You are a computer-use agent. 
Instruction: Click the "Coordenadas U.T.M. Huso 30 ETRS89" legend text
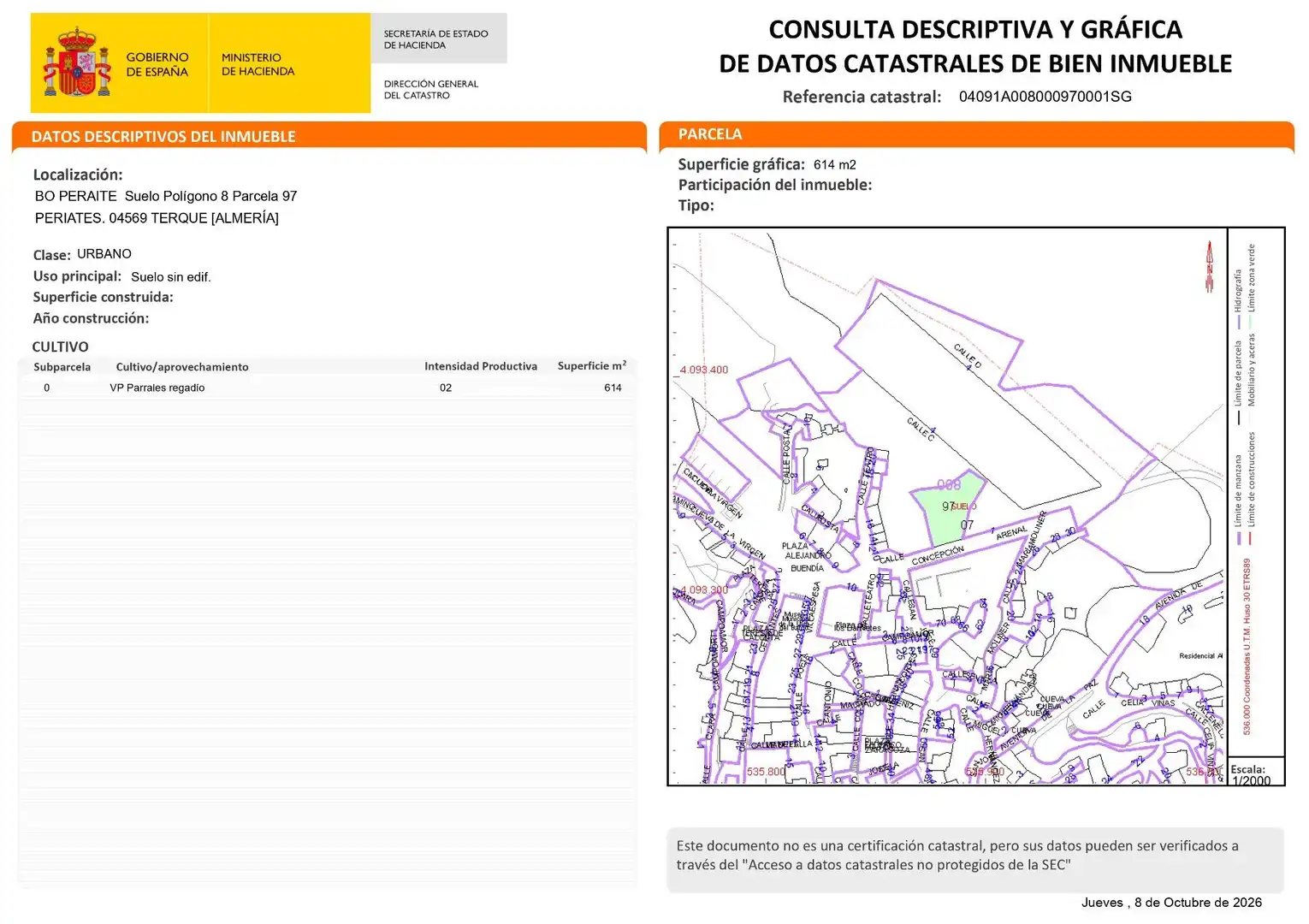[1247, 646]
